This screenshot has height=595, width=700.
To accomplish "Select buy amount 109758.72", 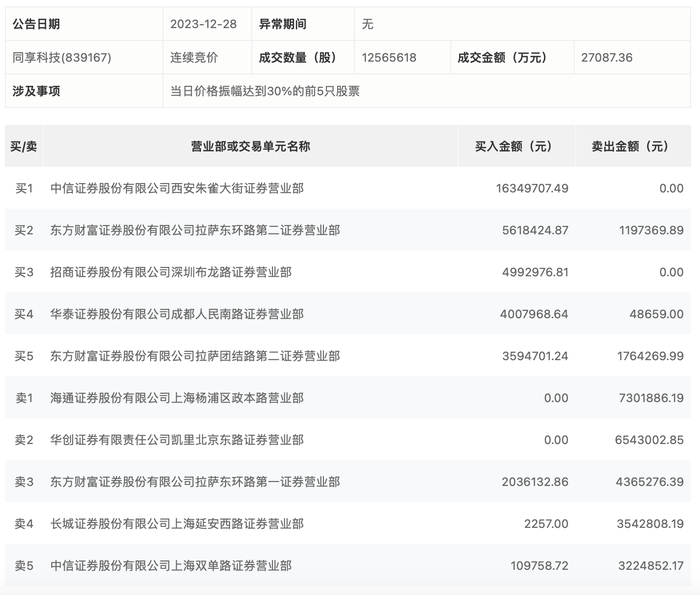I will [x=539, y=566].
